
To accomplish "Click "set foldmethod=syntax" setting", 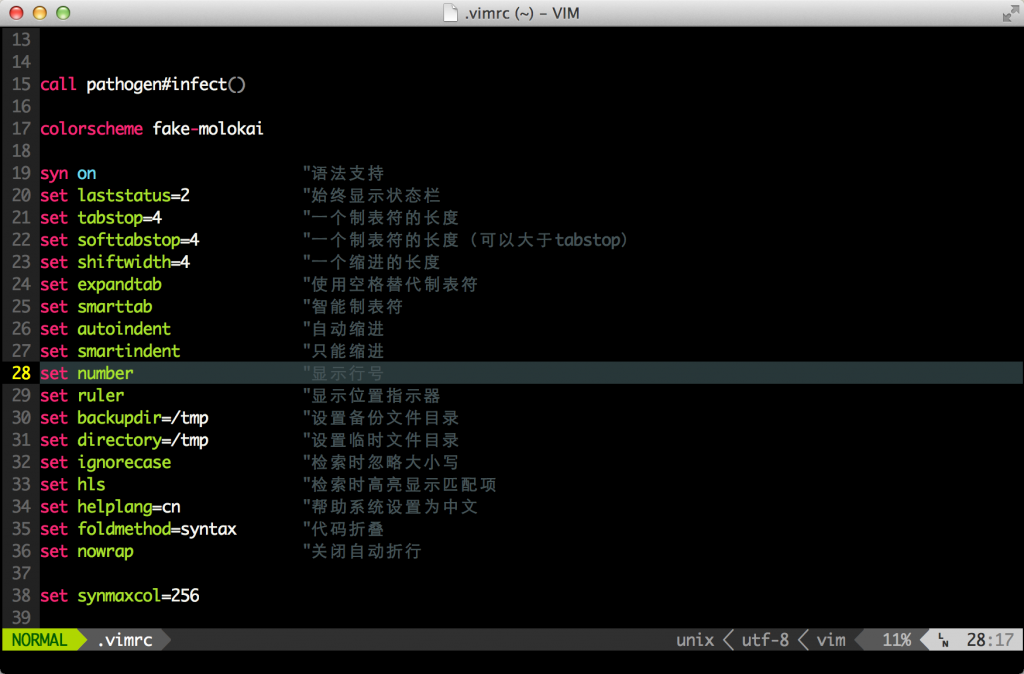I will 138,528.
